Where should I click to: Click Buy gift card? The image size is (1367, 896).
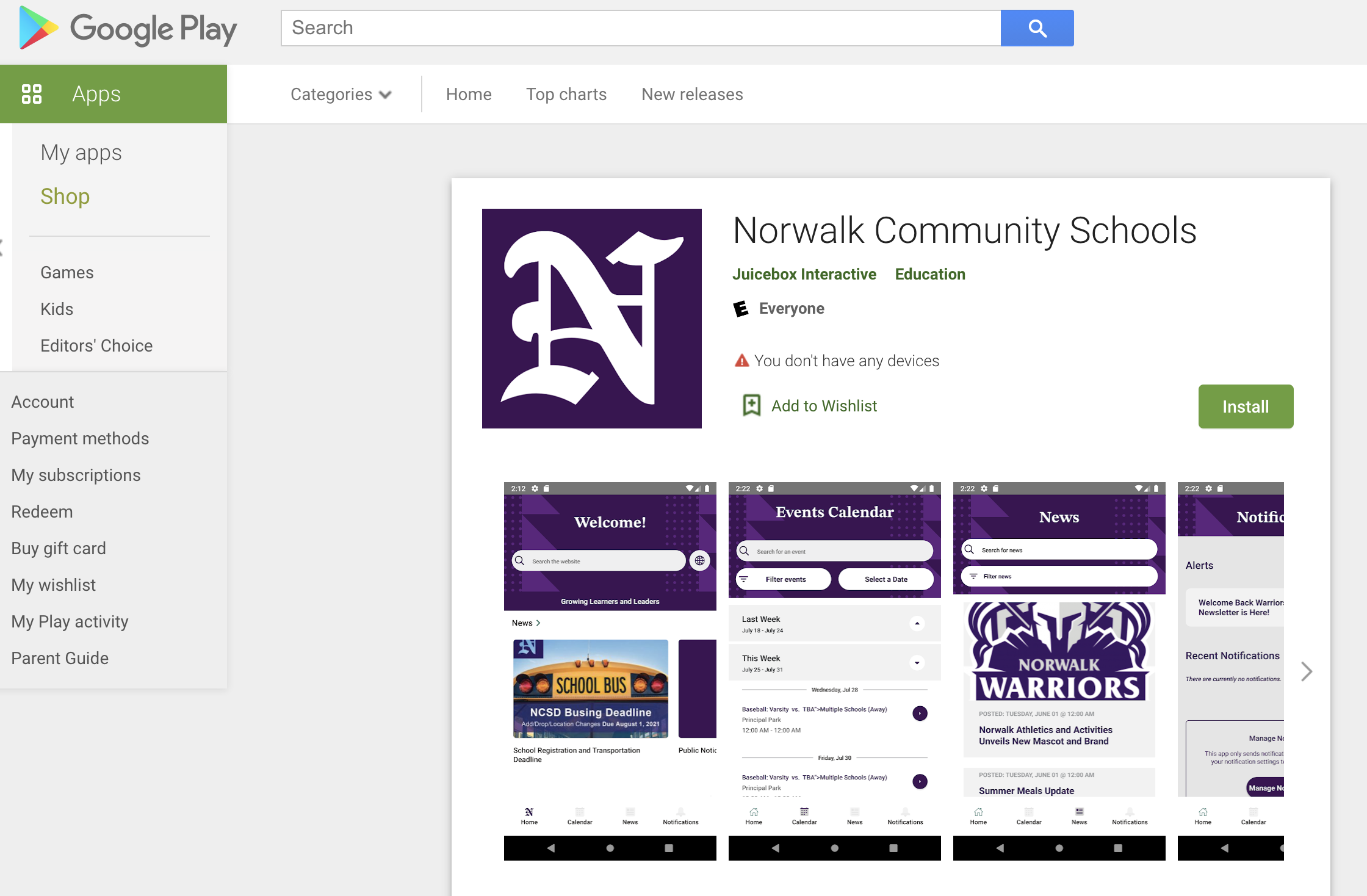click(59, 548)
